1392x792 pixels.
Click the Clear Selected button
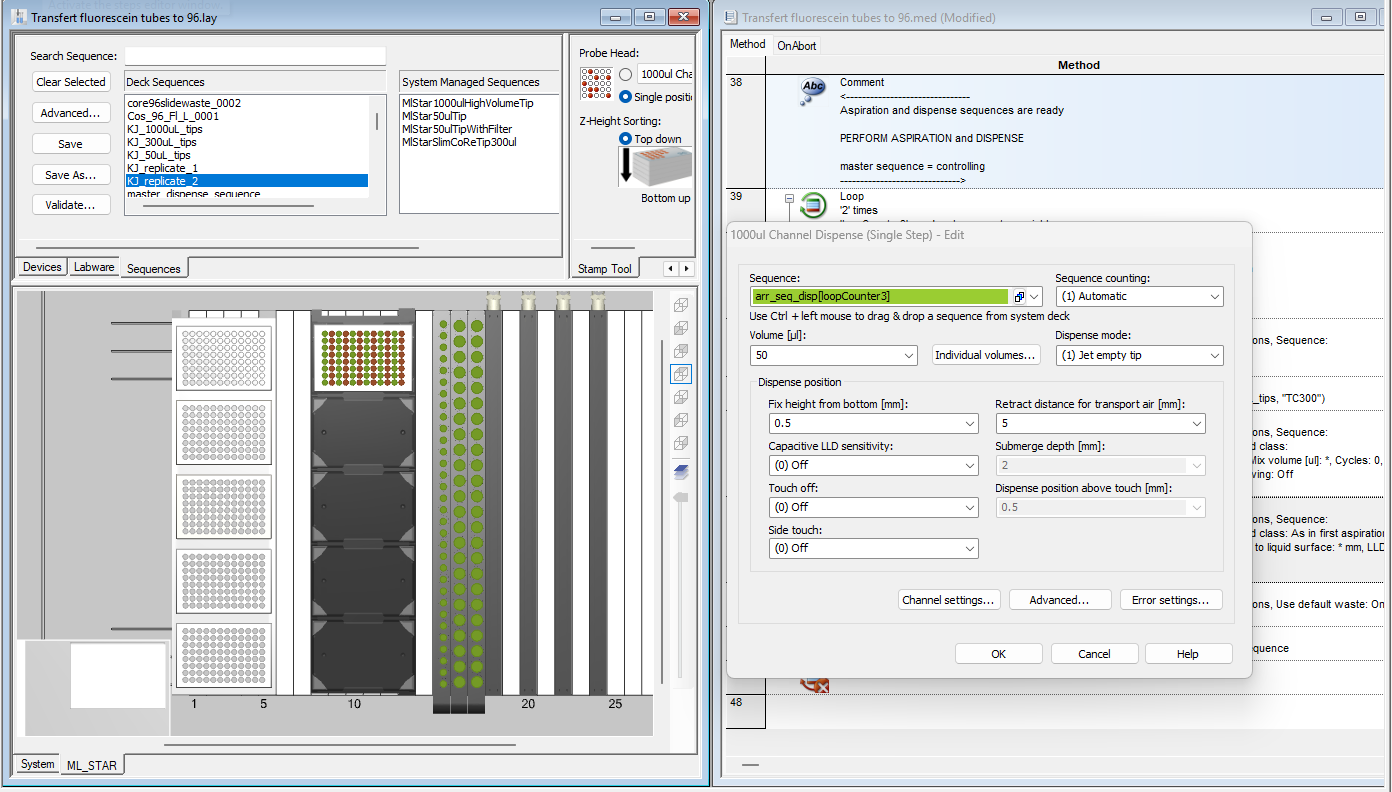point(70,82)
